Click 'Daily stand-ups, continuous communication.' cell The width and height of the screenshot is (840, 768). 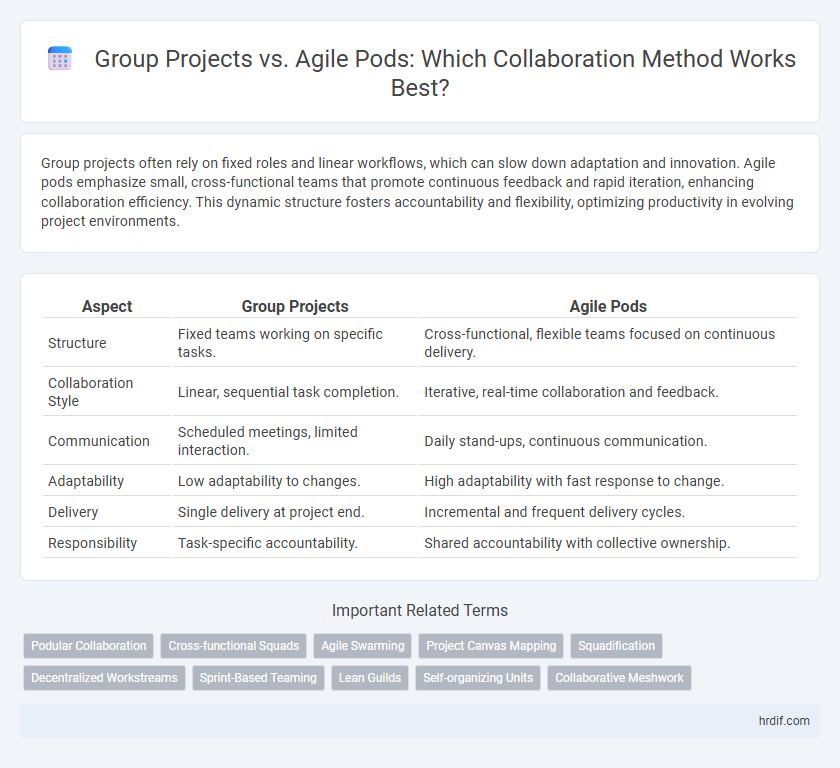(x=608, y=441)
